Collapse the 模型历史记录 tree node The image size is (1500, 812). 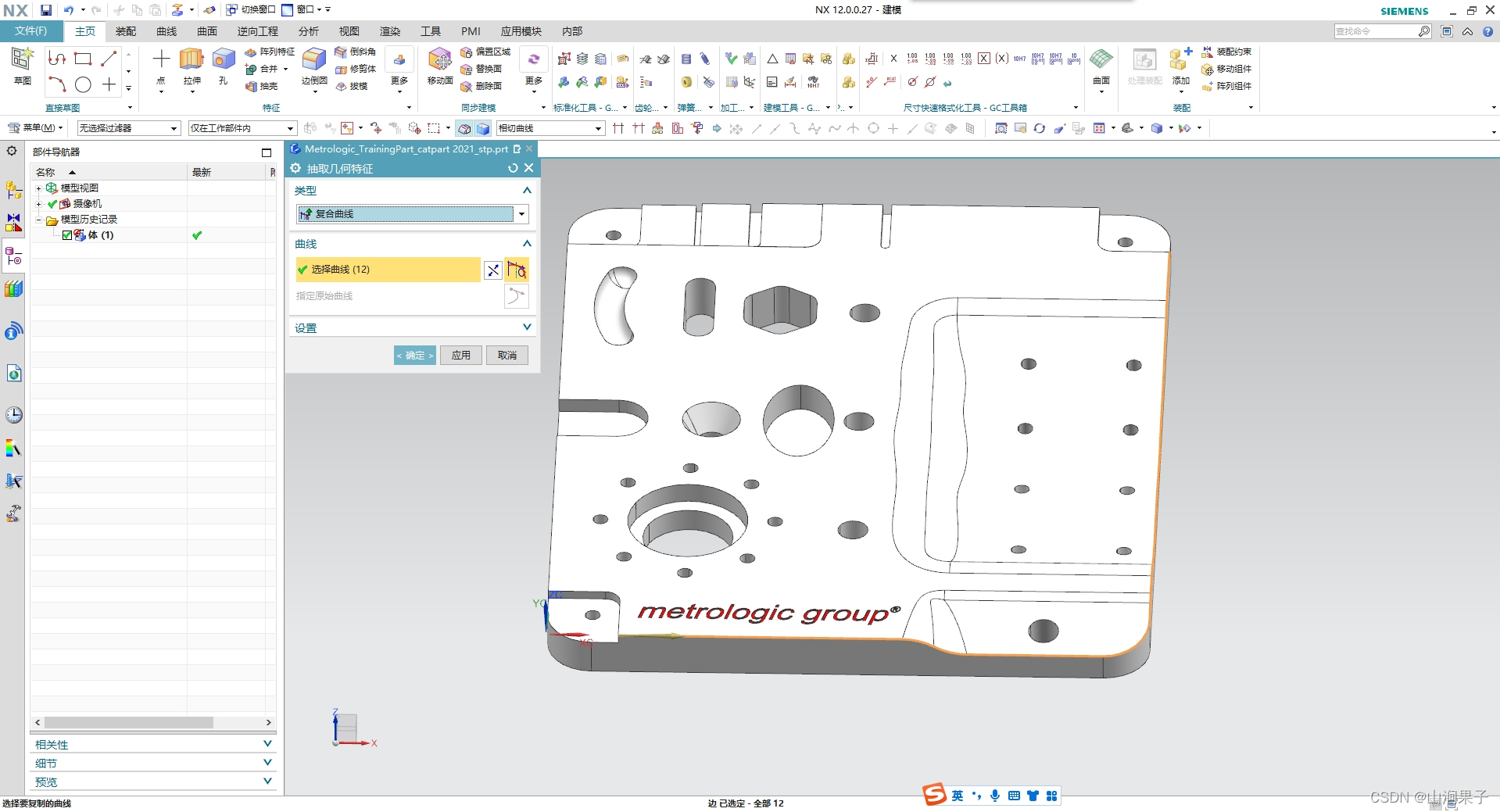38,220
